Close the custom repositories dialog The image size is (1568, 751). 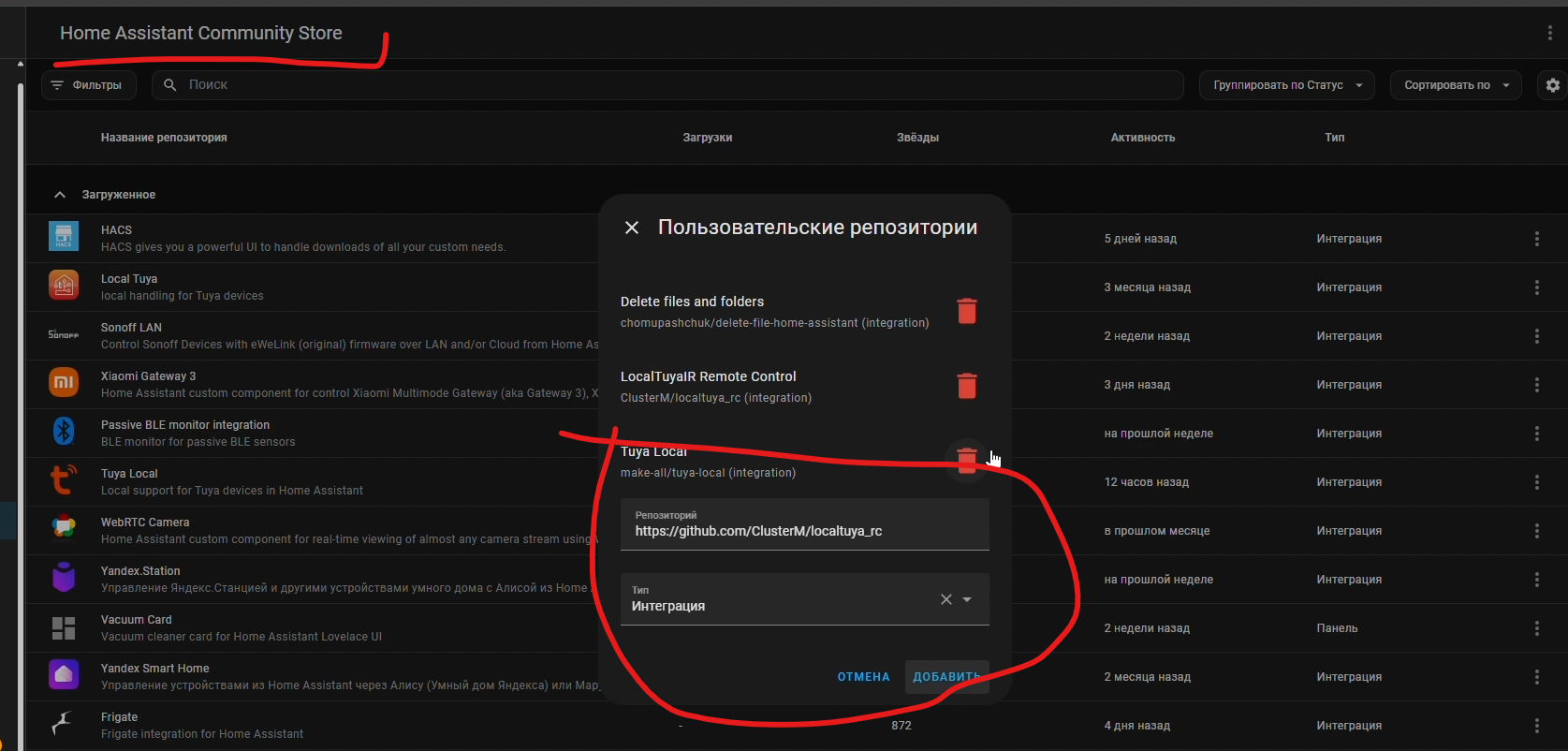pos(632,228)
